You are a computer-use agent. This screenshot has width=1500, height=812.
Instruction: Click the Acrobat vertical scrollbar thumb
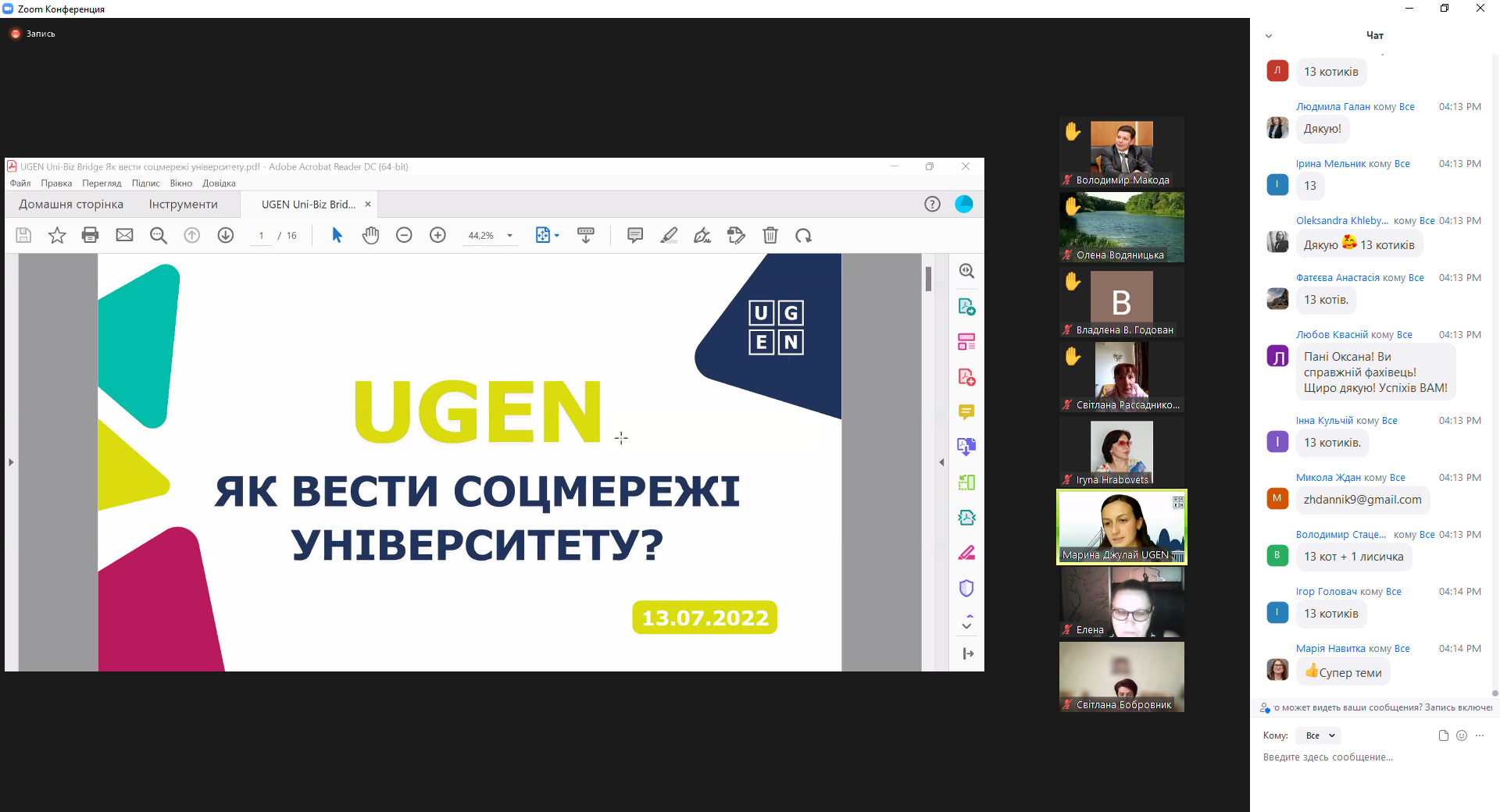coord(928,279)
